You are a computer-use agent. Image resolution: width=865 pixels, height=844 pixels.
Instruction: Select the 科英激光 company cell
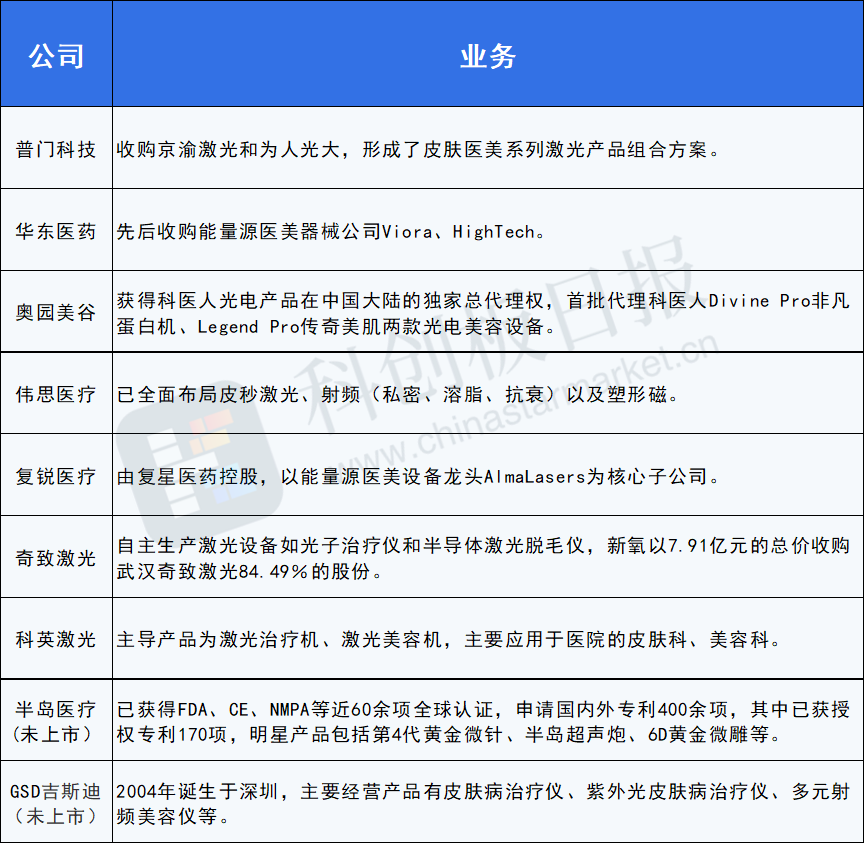[x=56, y=638]
